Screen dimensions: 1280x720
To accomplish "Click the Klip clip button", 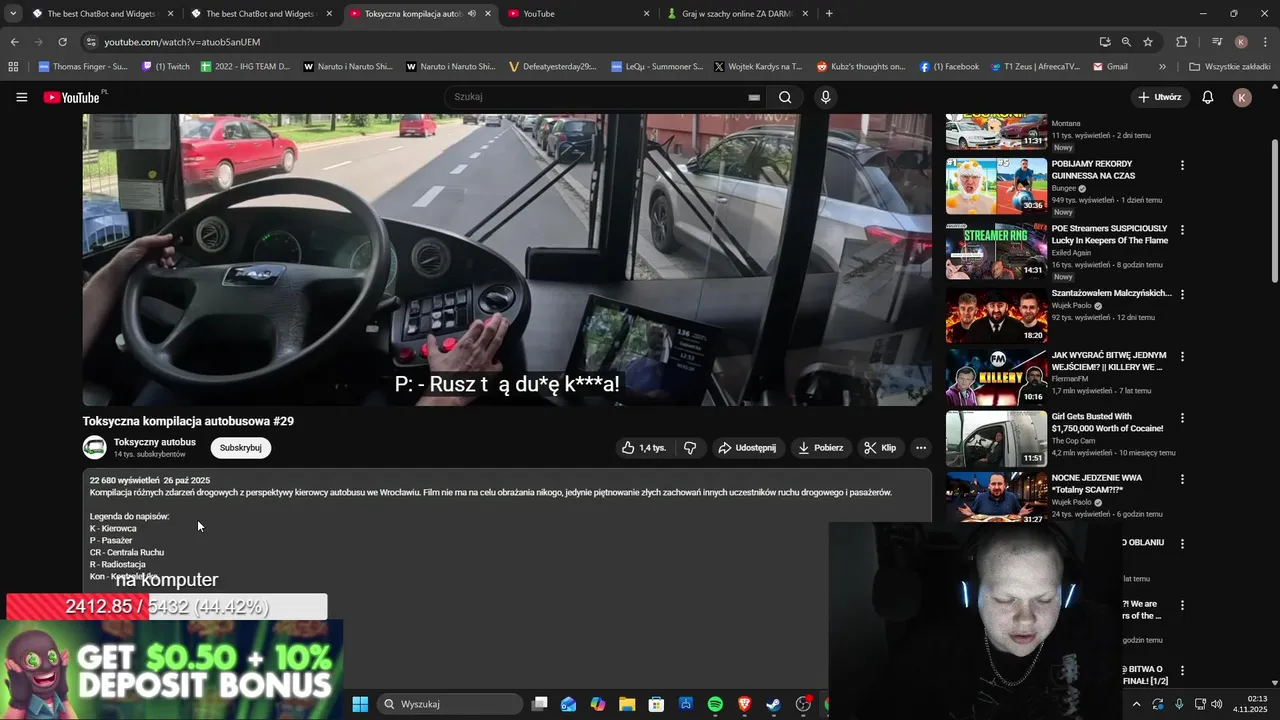I will (x=880, y=448).
